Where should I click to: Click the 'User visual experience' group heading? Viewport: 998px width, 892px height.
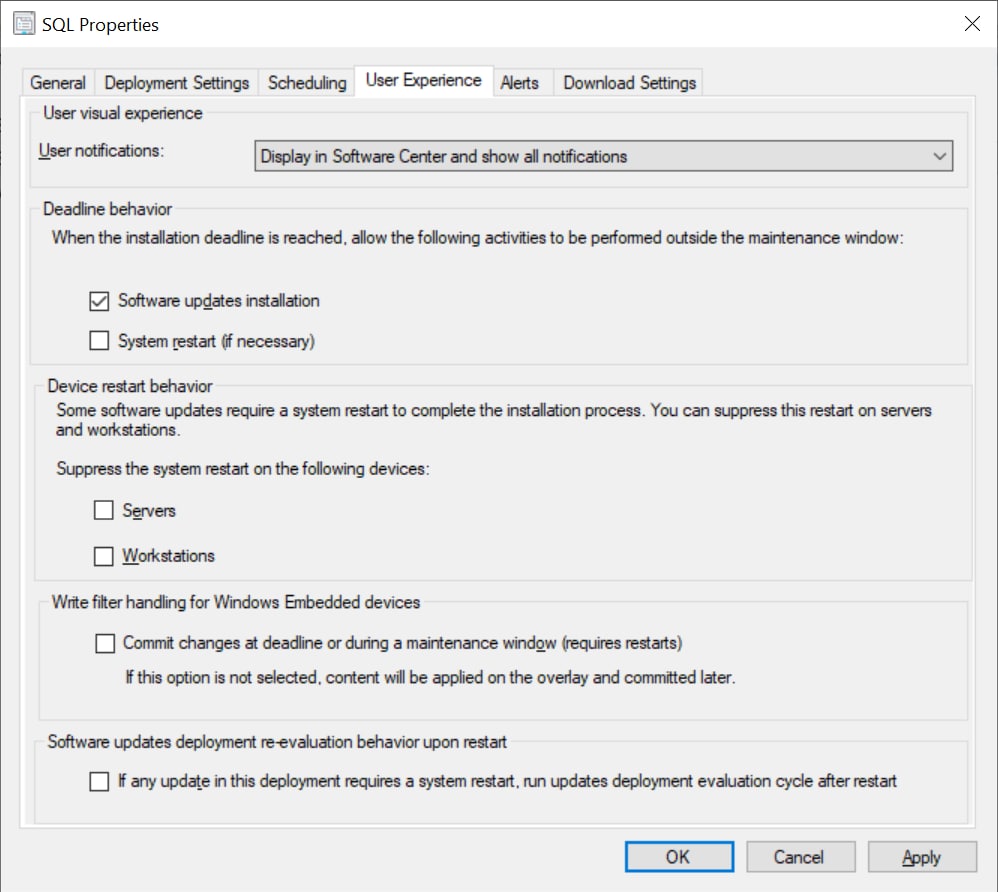123,113
